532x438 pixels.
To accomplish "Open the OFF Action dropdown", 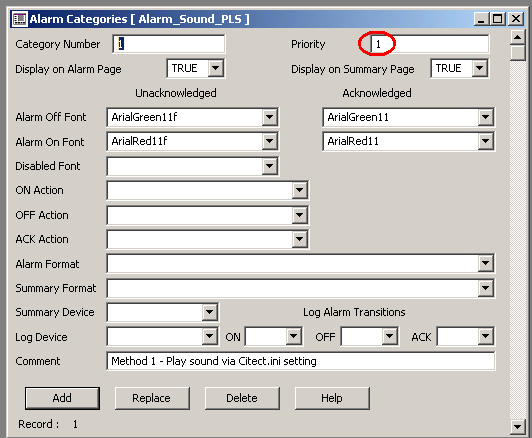I will click(300, 215).
